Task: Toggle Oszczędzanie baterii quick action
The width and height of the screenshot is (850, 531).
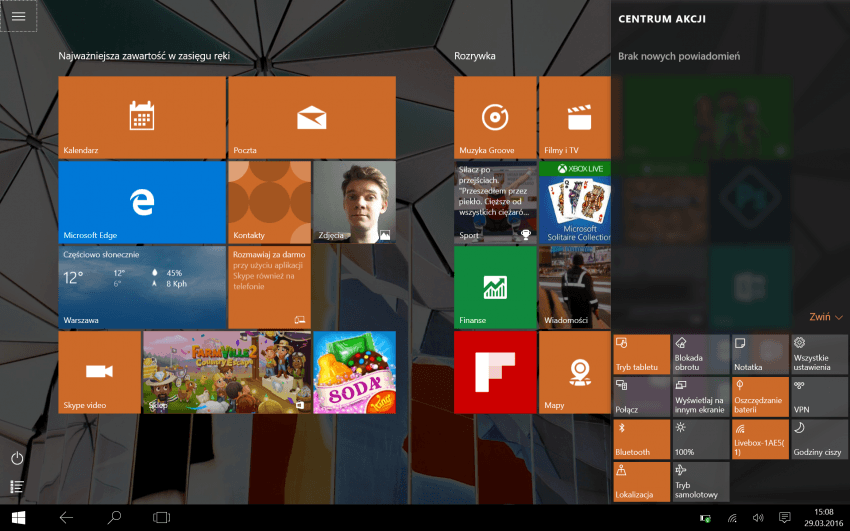Action: (x=761, y=397)
